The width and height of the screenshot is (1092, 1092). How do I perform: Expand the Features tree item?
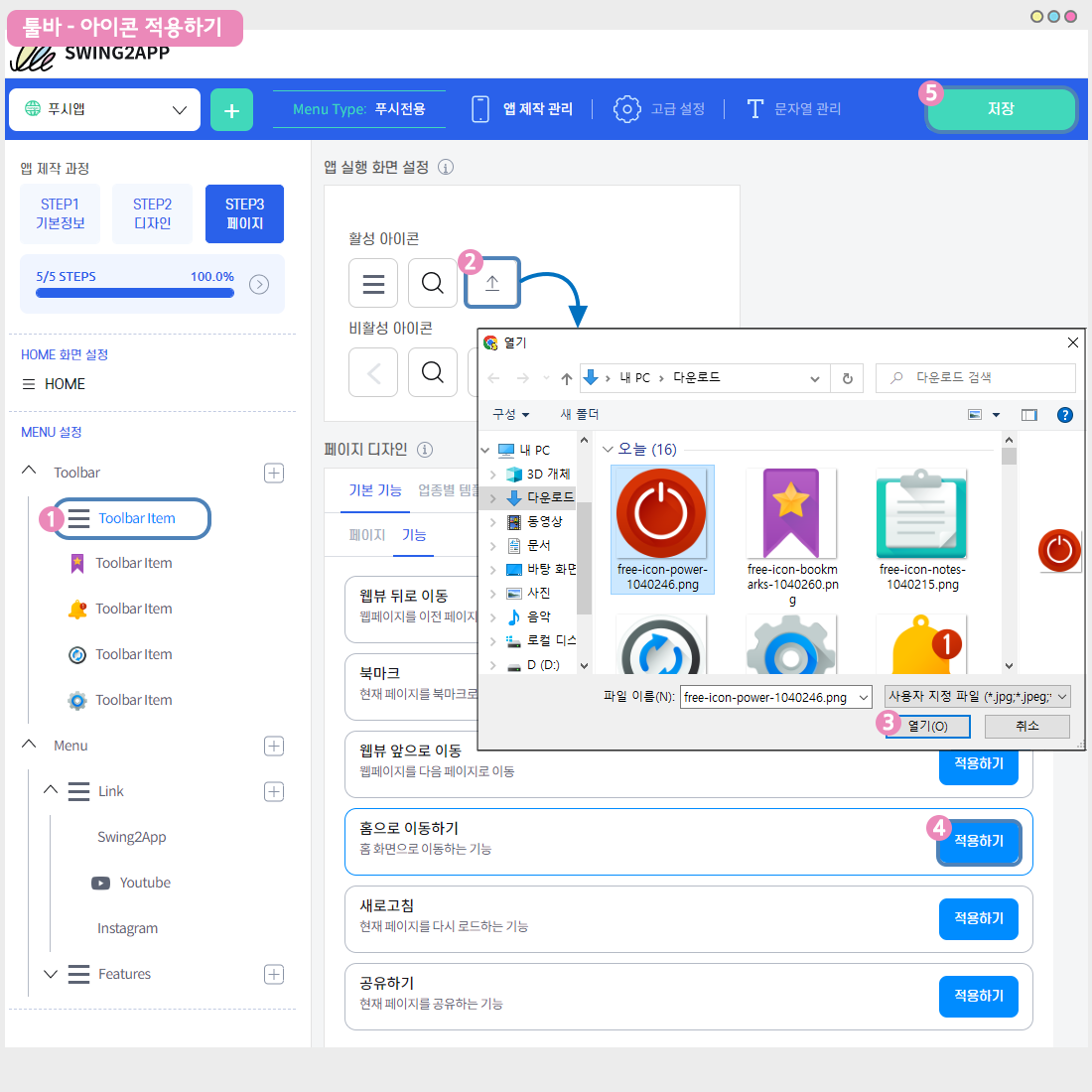pyautogui.click(x=51, y=974)
